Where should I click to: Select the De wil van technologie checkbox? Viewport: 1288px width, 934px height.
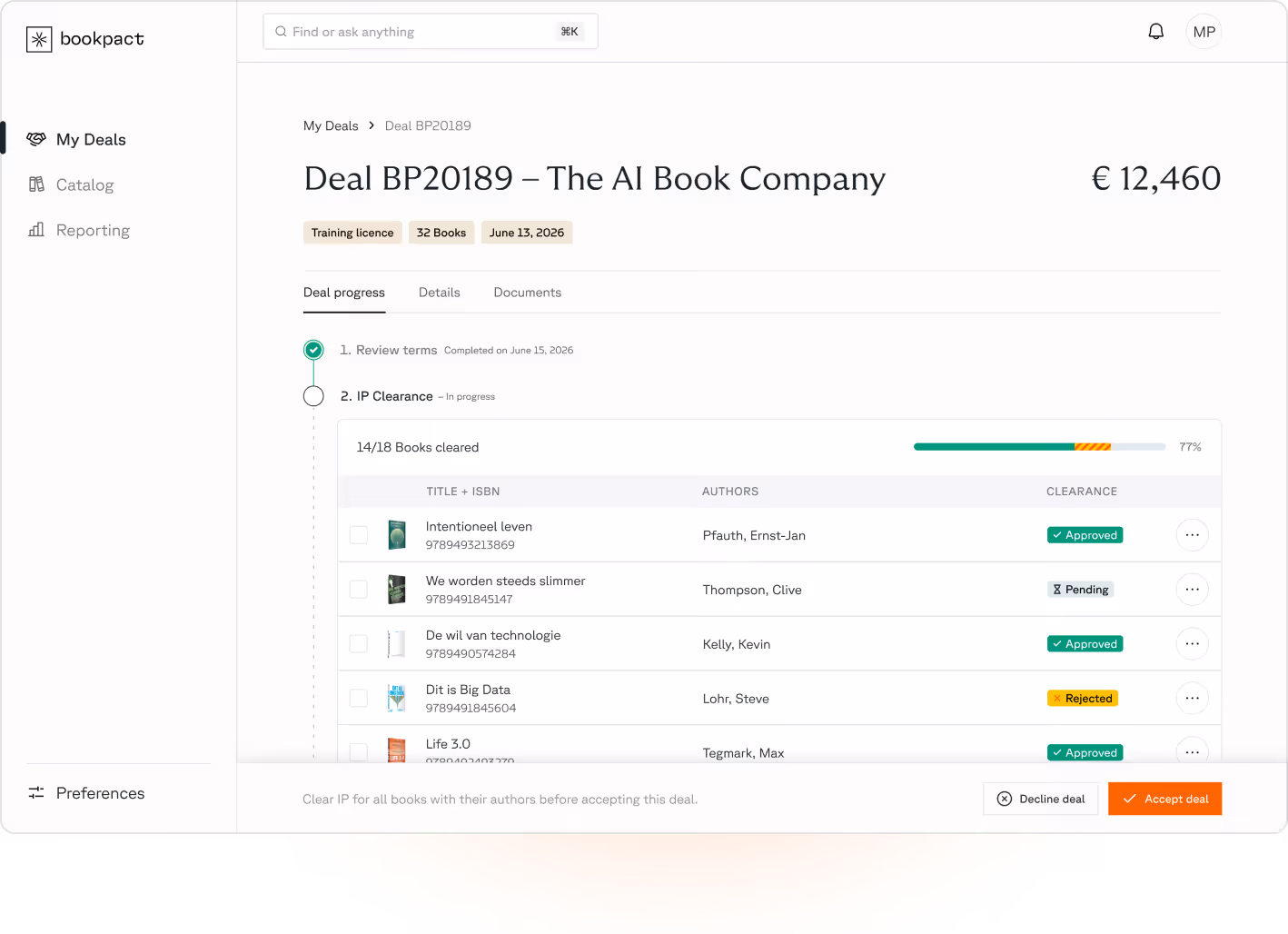[359, 644]
